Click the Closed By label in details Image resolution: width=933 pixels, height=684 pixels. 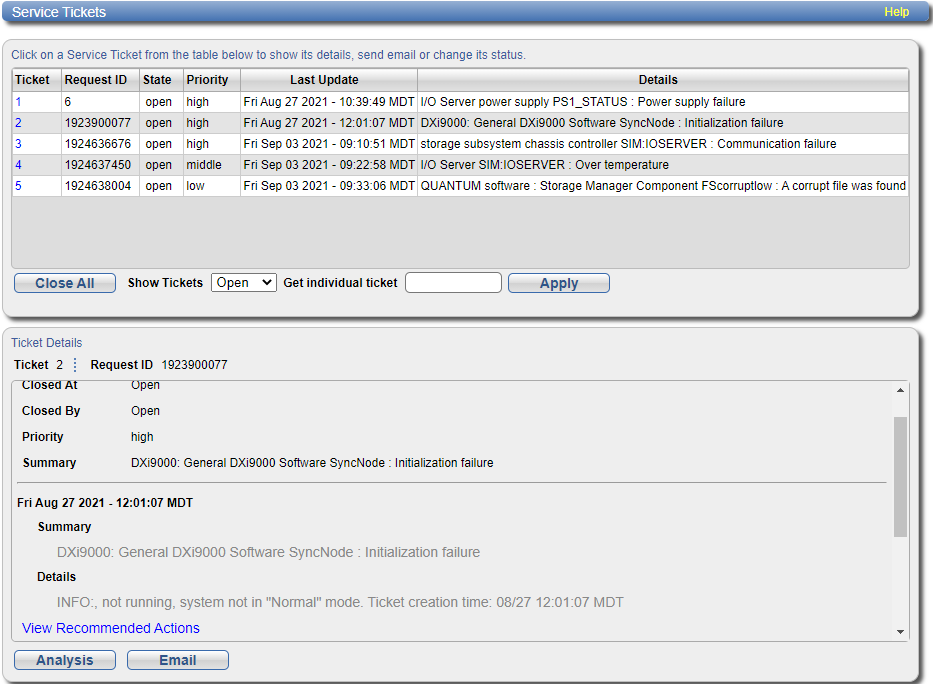pos(51,410)
